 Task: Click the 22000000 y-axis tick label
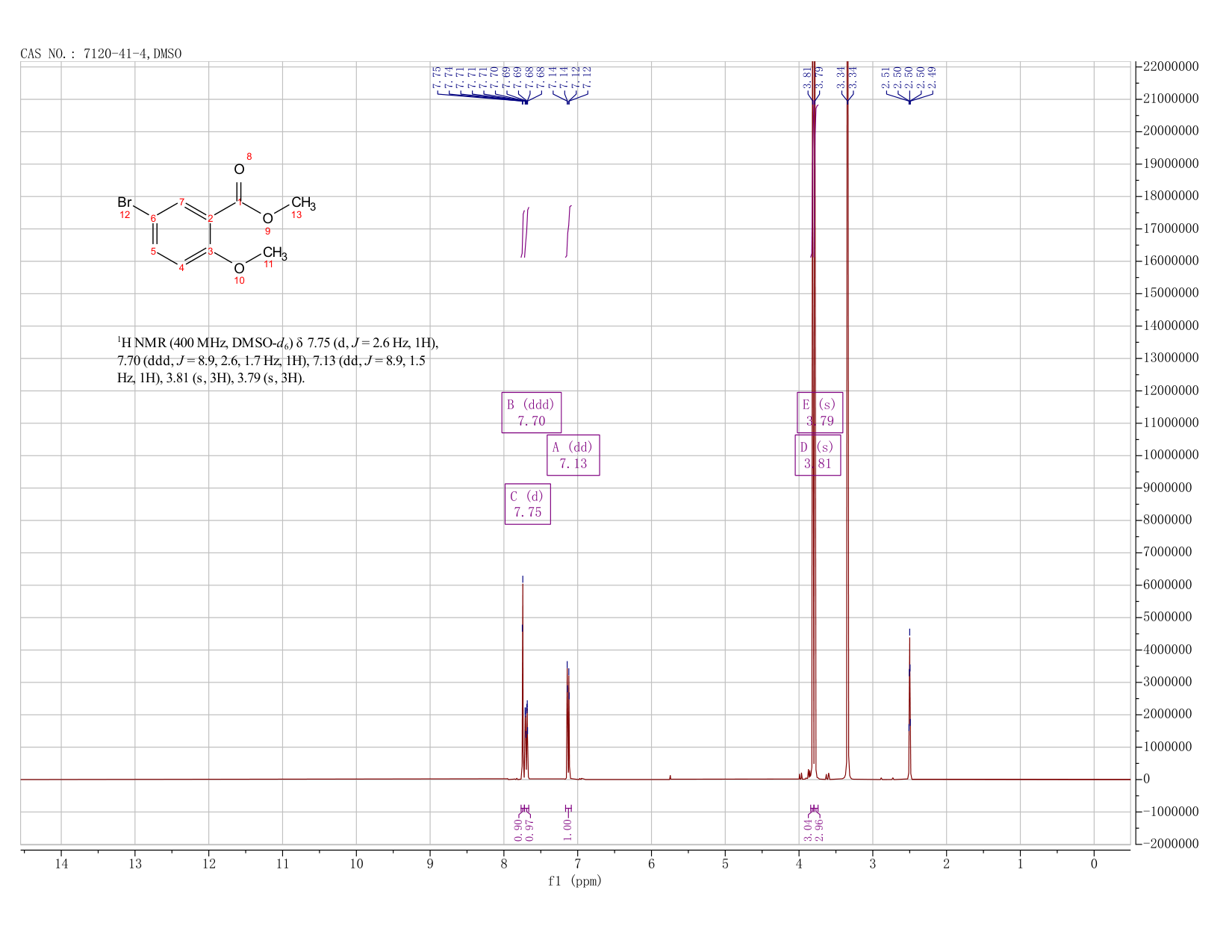click(x=1171, y=66)
